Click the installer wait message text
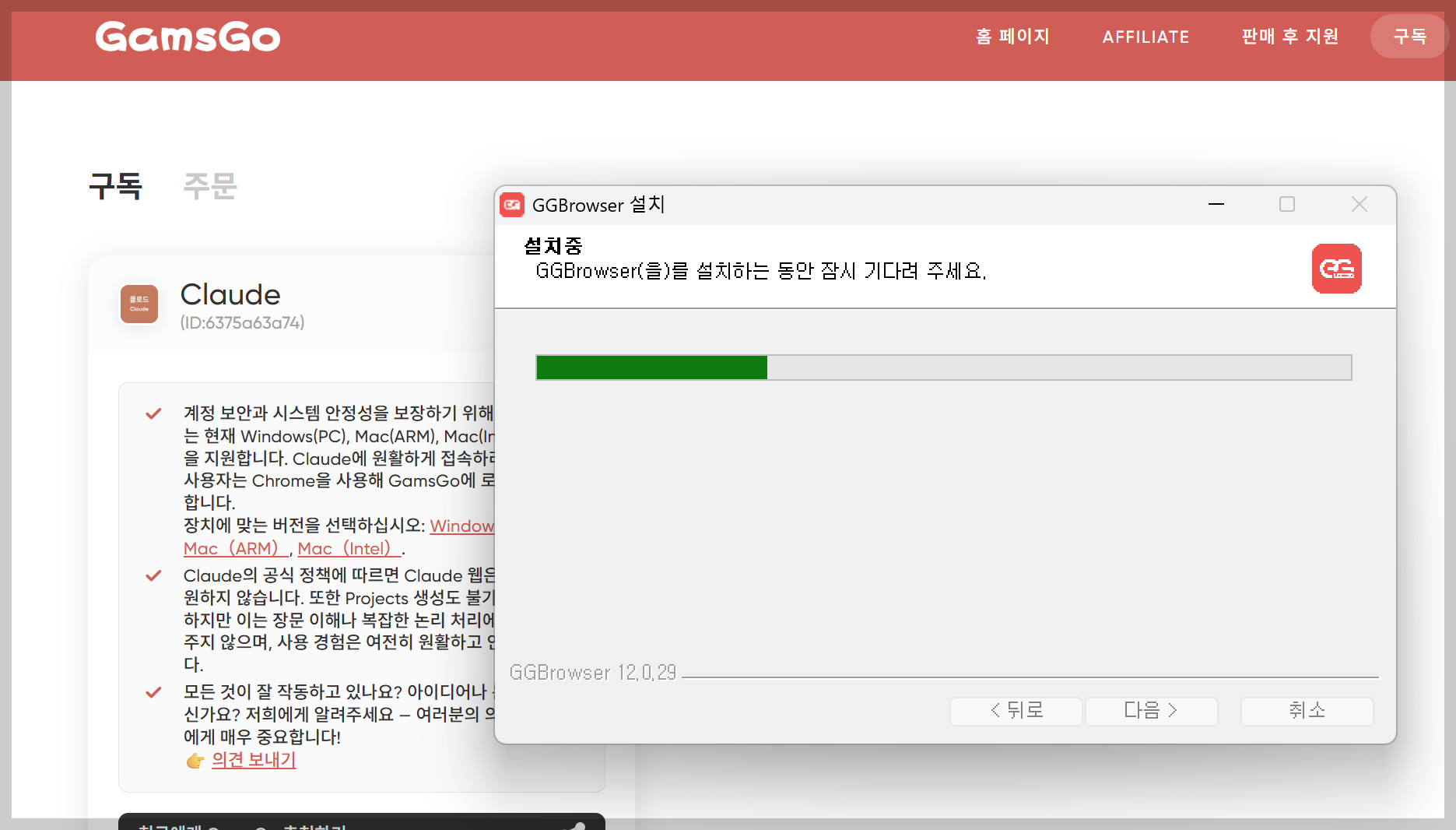This screenshot has width=1456, height=830. pos(761,271)
